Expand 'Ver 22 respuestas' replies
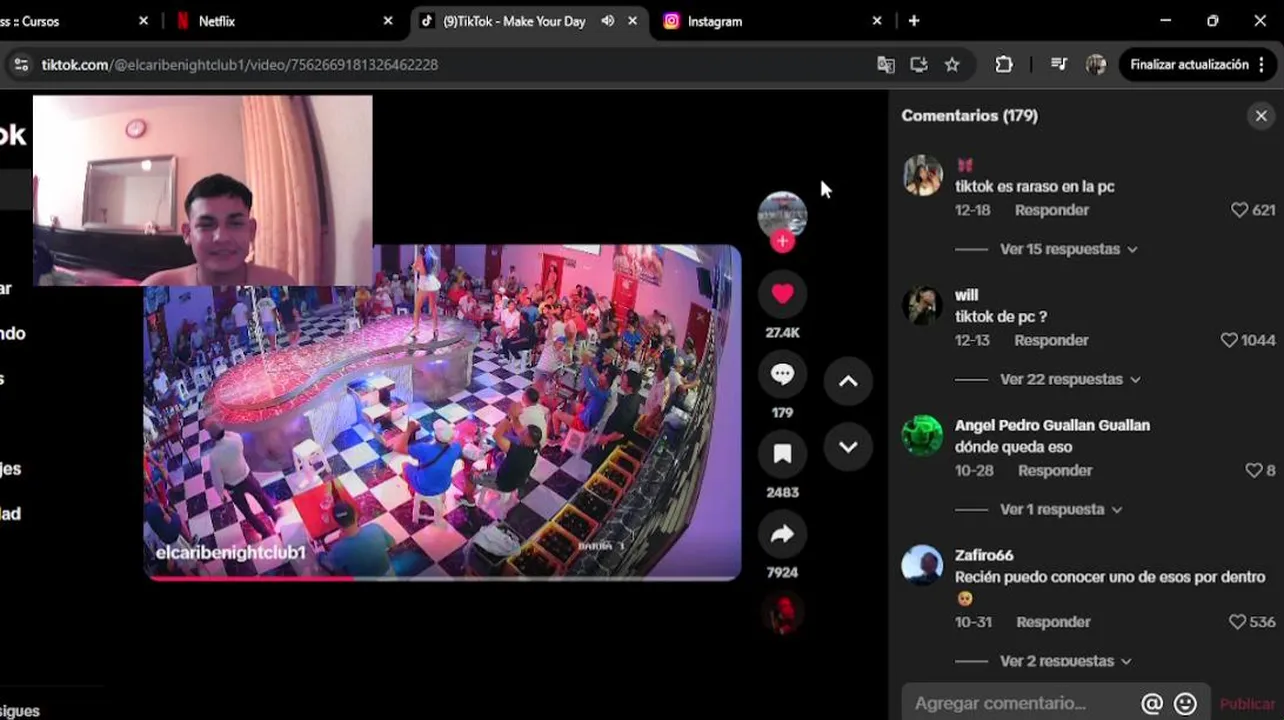Screen dimensions: 1284x720 (x=1070, y=379)
